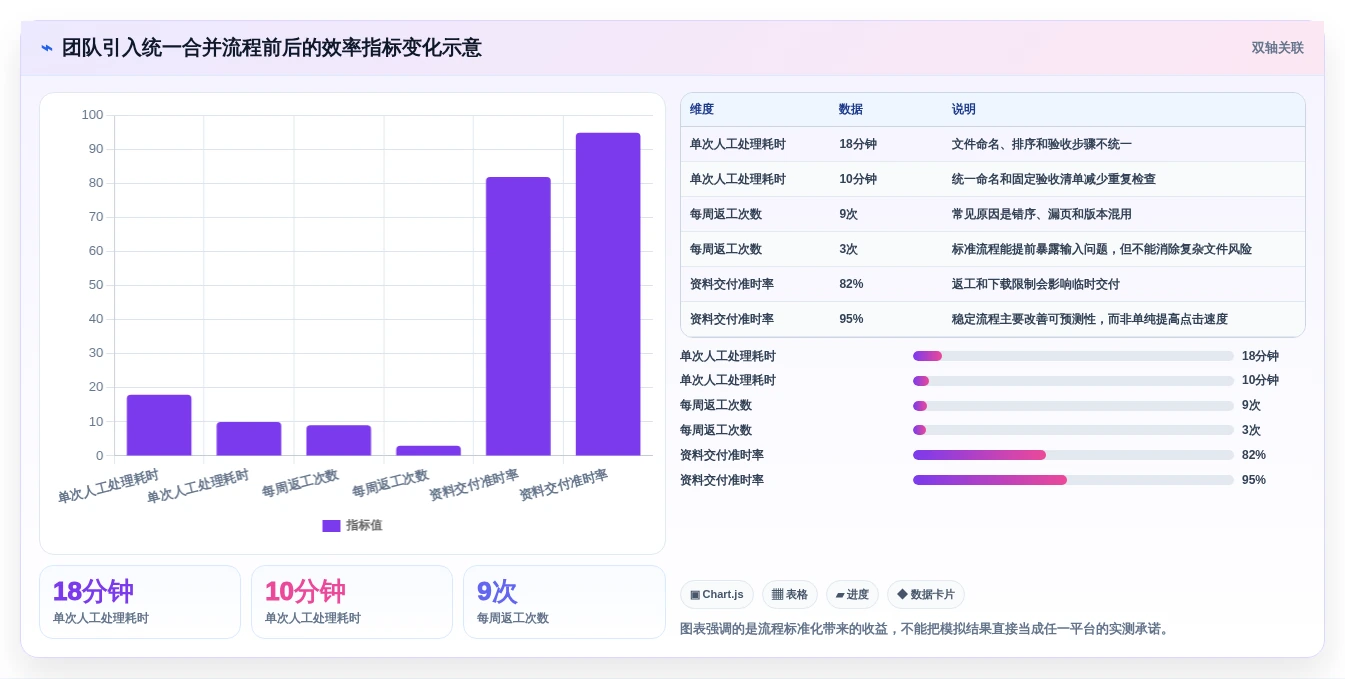Click the 9次 cell in the table
The image size is (1345, 679).
pyautogui.click(x=848, y=215)
